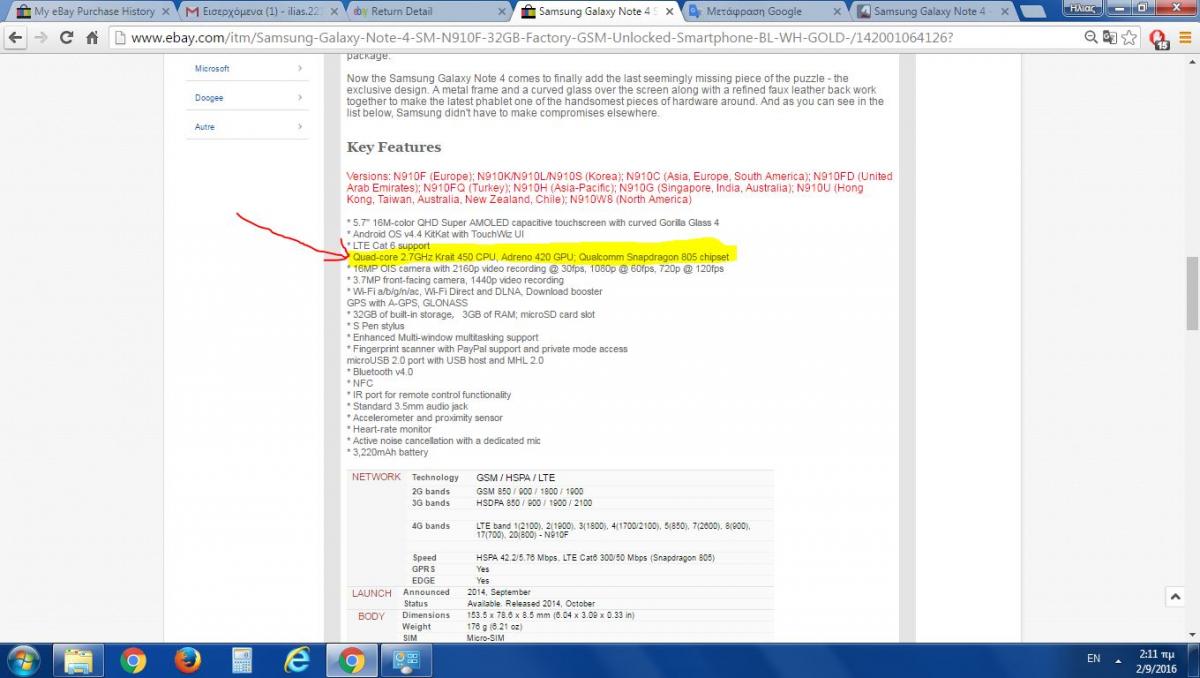This screenshot has width=1200, height=678.
Task: Click the Bluetooth v4.0 line
Action: [x=382, y=372]
